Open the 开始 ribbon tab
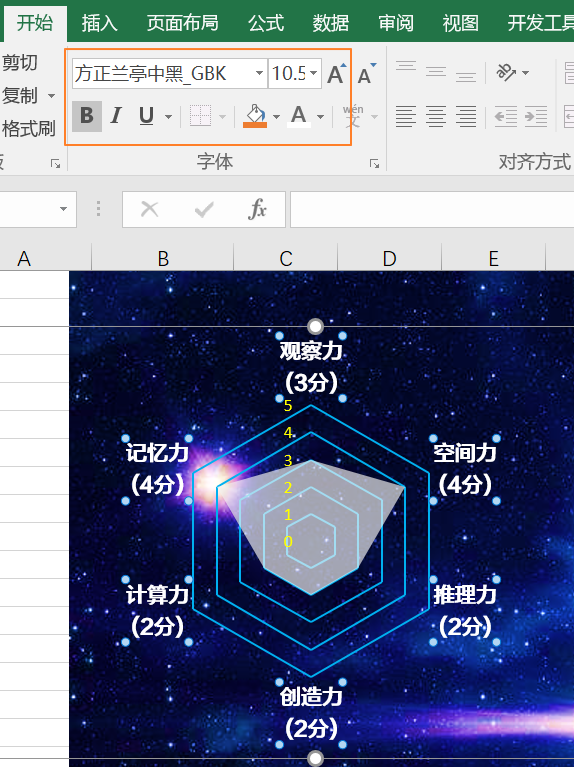The width and height of the screenshot is (574, 767). click(35, 23)
